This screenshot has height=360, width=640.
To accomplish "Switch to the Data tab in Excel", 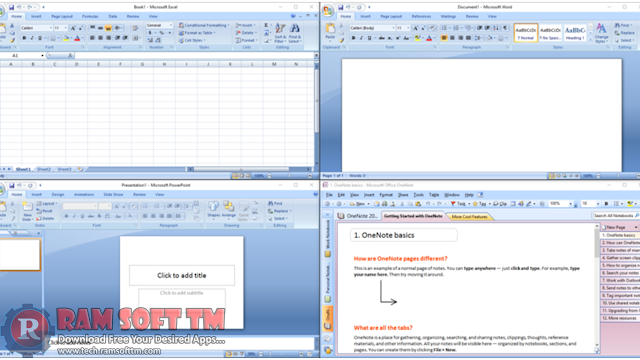I will pyautogui.click(x=113, y=16).
